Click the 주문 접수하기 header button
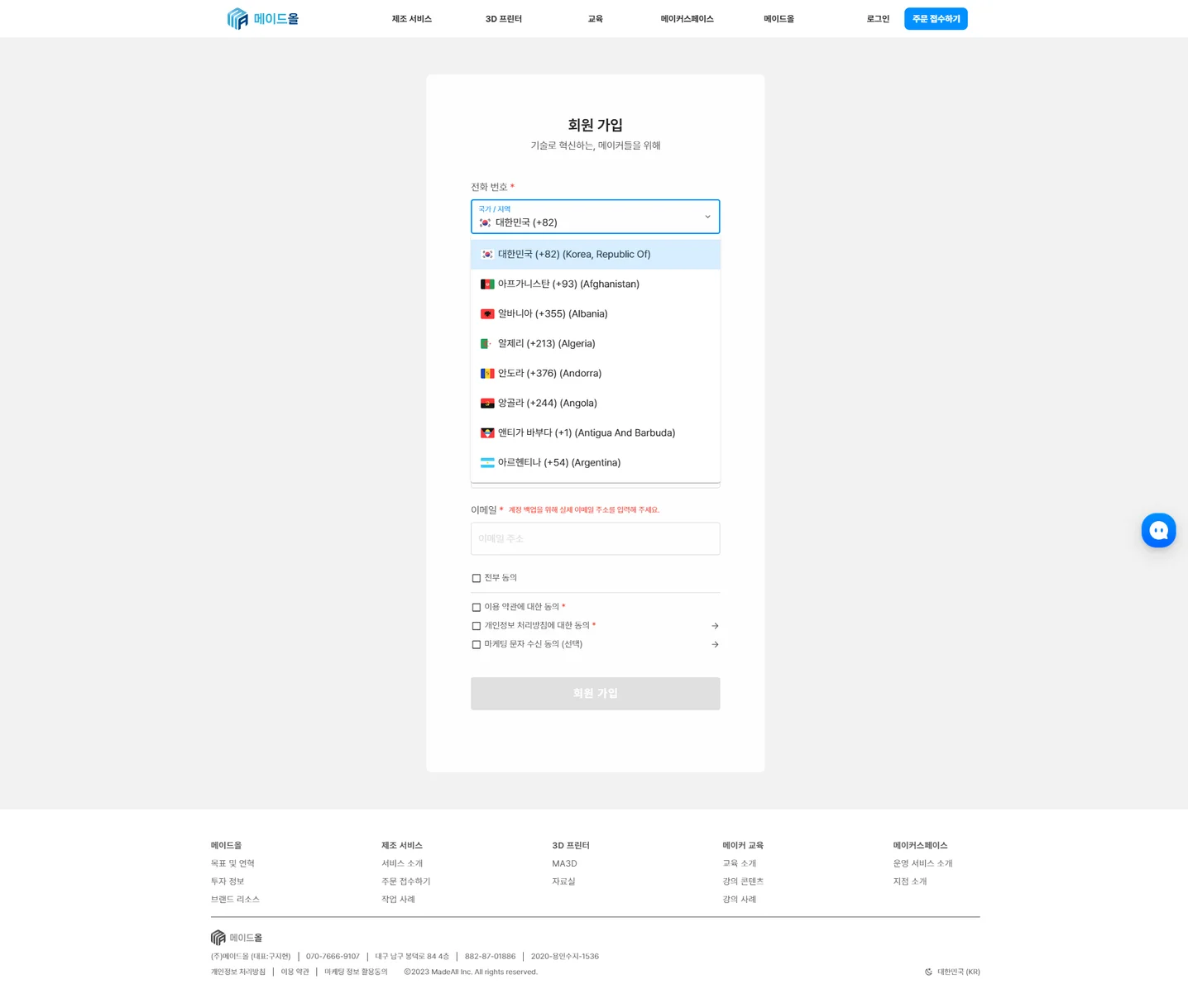Viewport: 1188px width, 1008px height. pyautogui.click(x=936, y=19)
